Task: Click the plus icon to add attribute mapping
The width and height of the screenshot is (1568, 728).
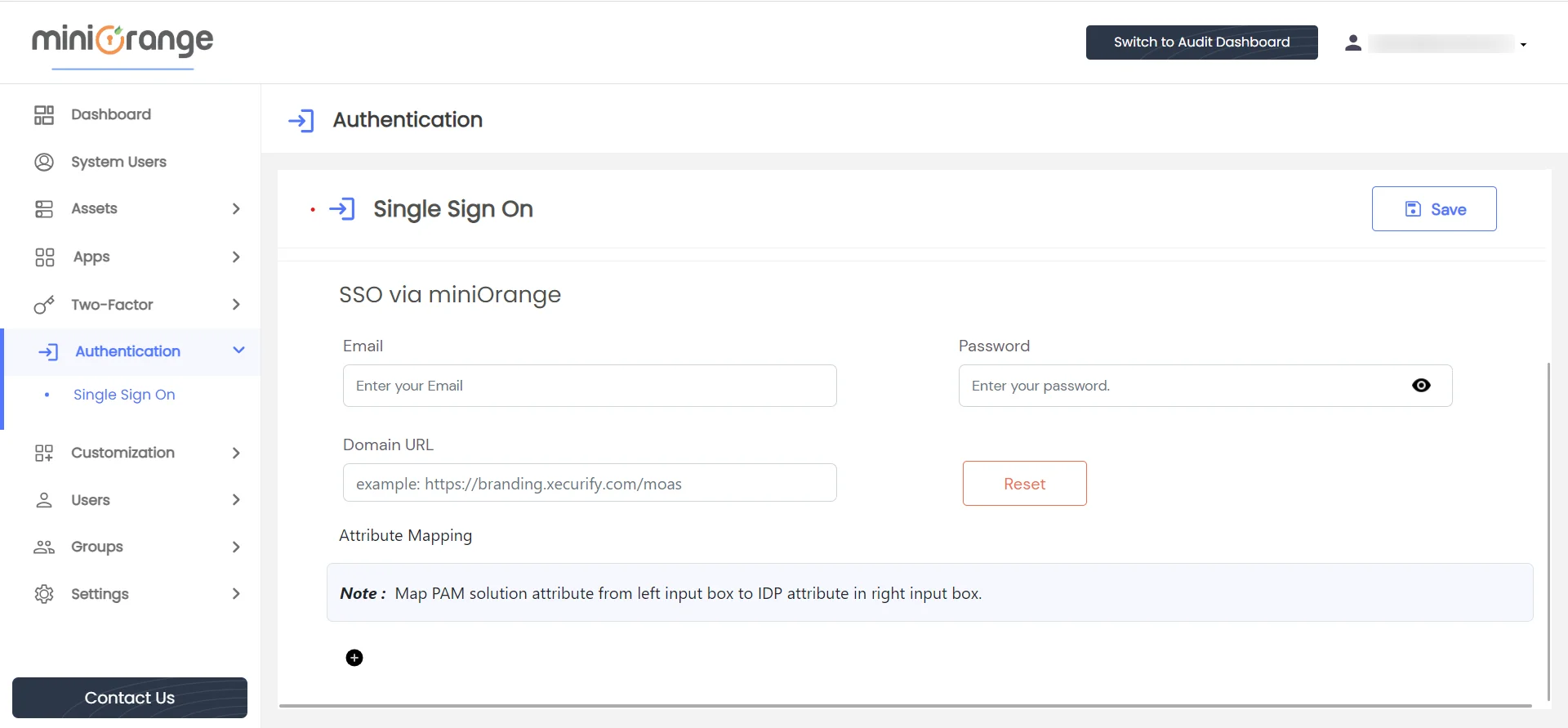Action: 354,657
